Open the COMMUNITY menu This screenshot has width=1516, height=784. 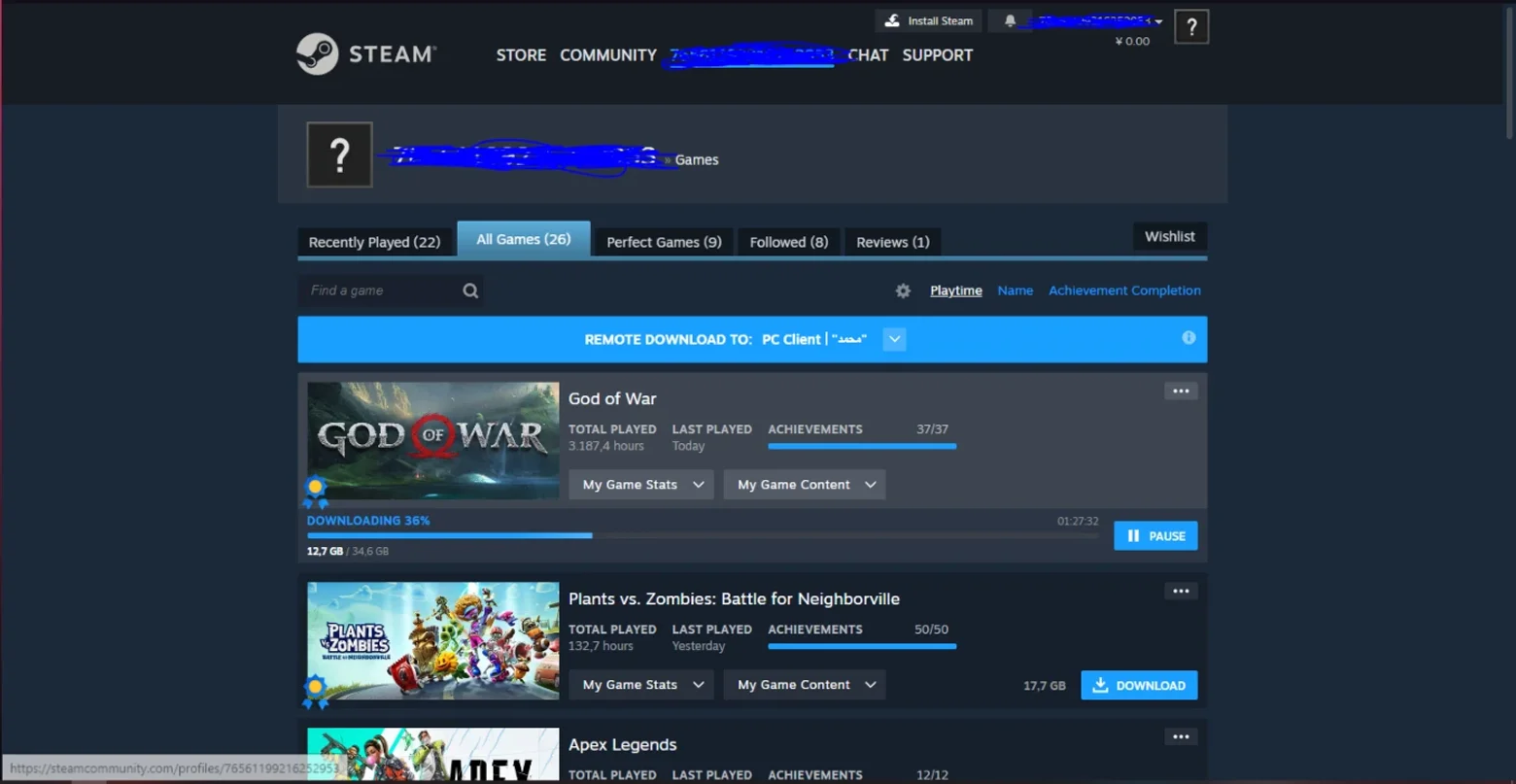(608, 55)
